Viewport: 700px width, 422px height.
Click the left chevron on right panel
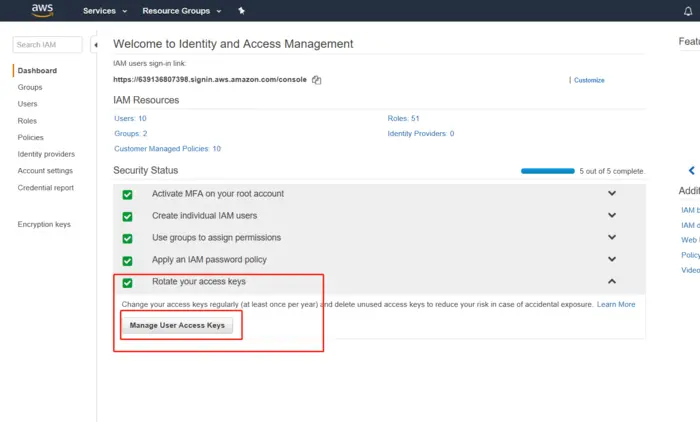click(x=691, y=171)
